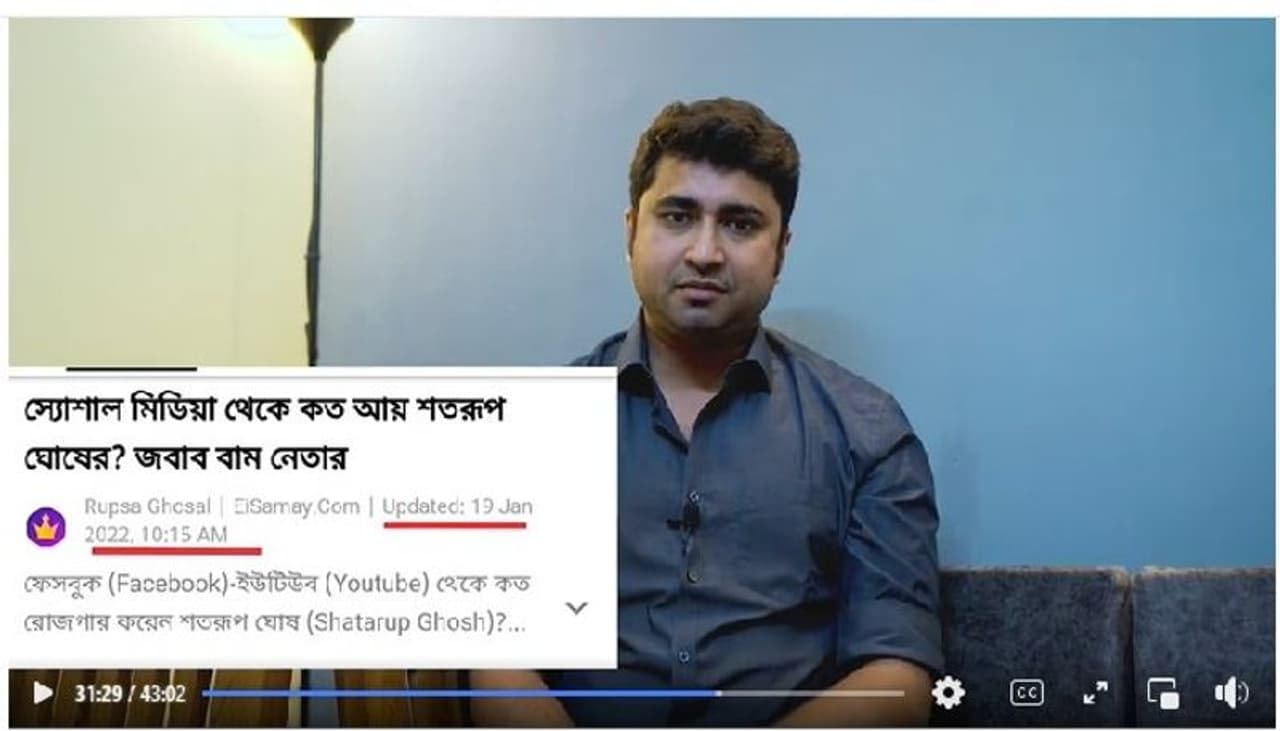Open picture-in-picture mini player
Viewport: 1280px width, 731px height.
1162,692
